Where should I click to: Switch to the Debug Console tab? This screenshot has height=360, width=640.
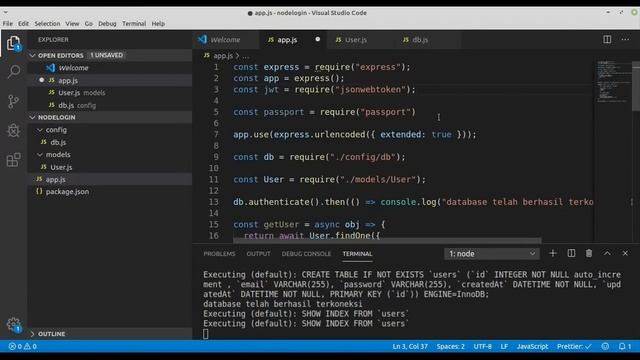pyautogui.click(x=306, y=254)
